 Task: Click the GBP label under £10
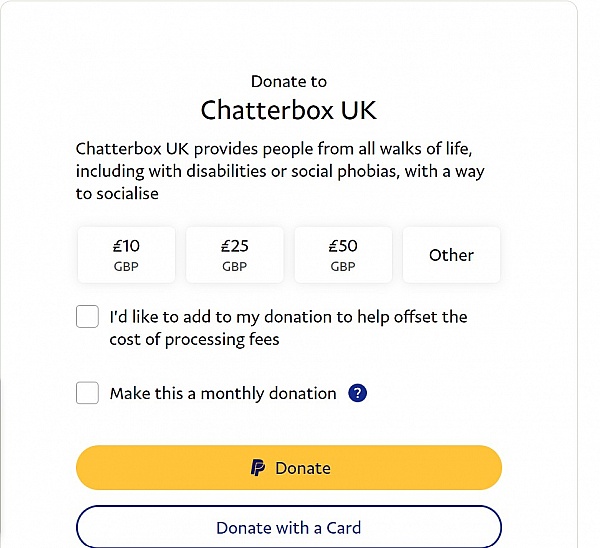126,266
